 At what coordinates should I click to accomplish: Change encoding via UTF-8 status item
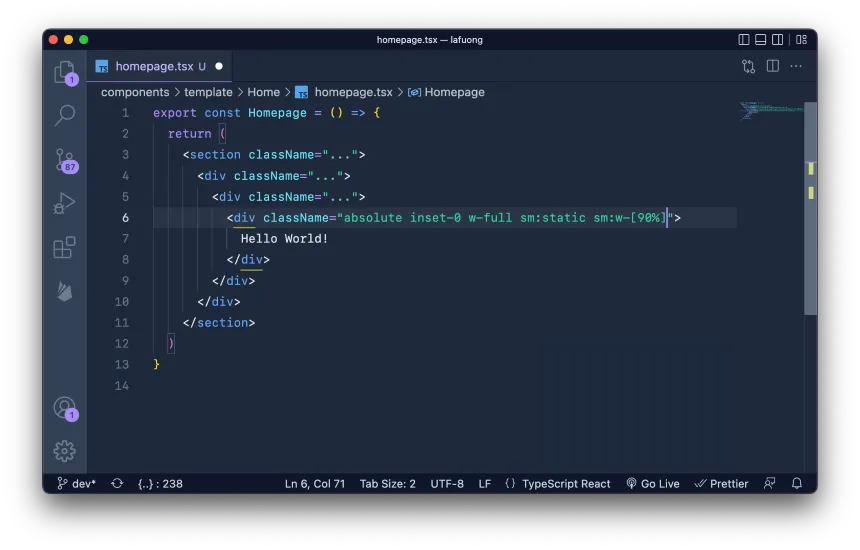(447, 484)
